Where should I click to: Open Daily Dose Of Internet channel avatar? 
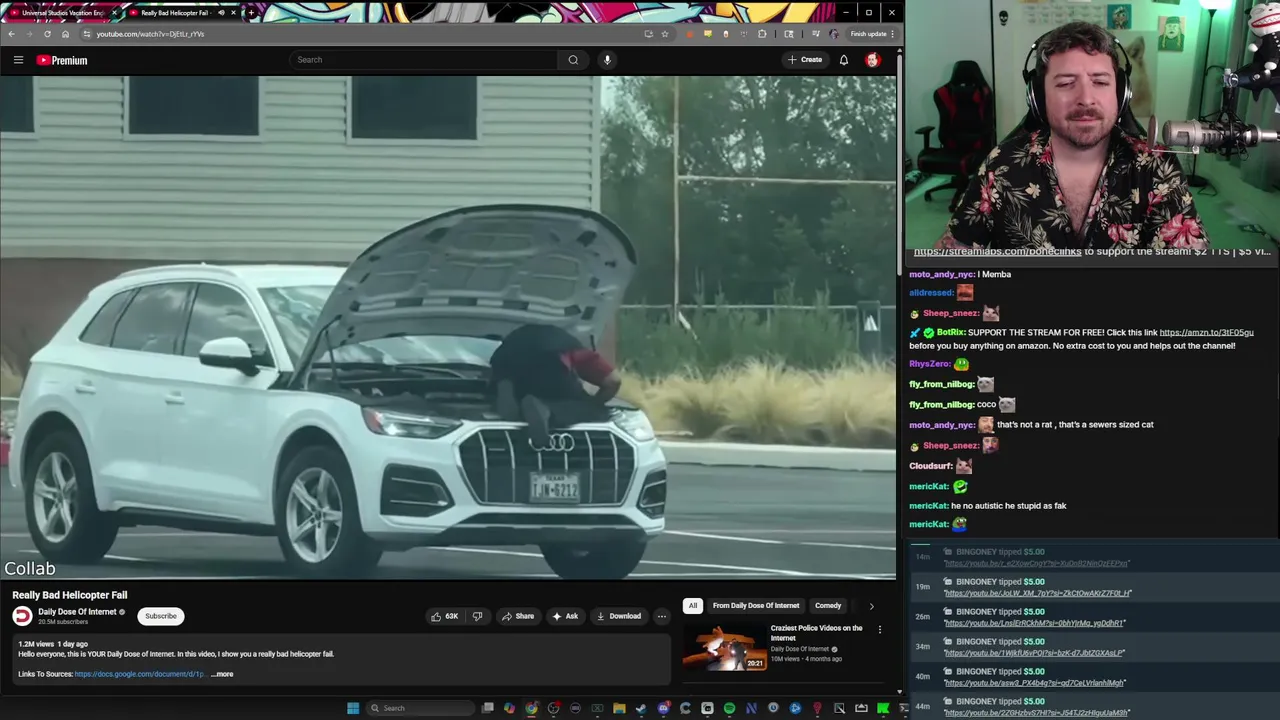(x=22, y=616)
